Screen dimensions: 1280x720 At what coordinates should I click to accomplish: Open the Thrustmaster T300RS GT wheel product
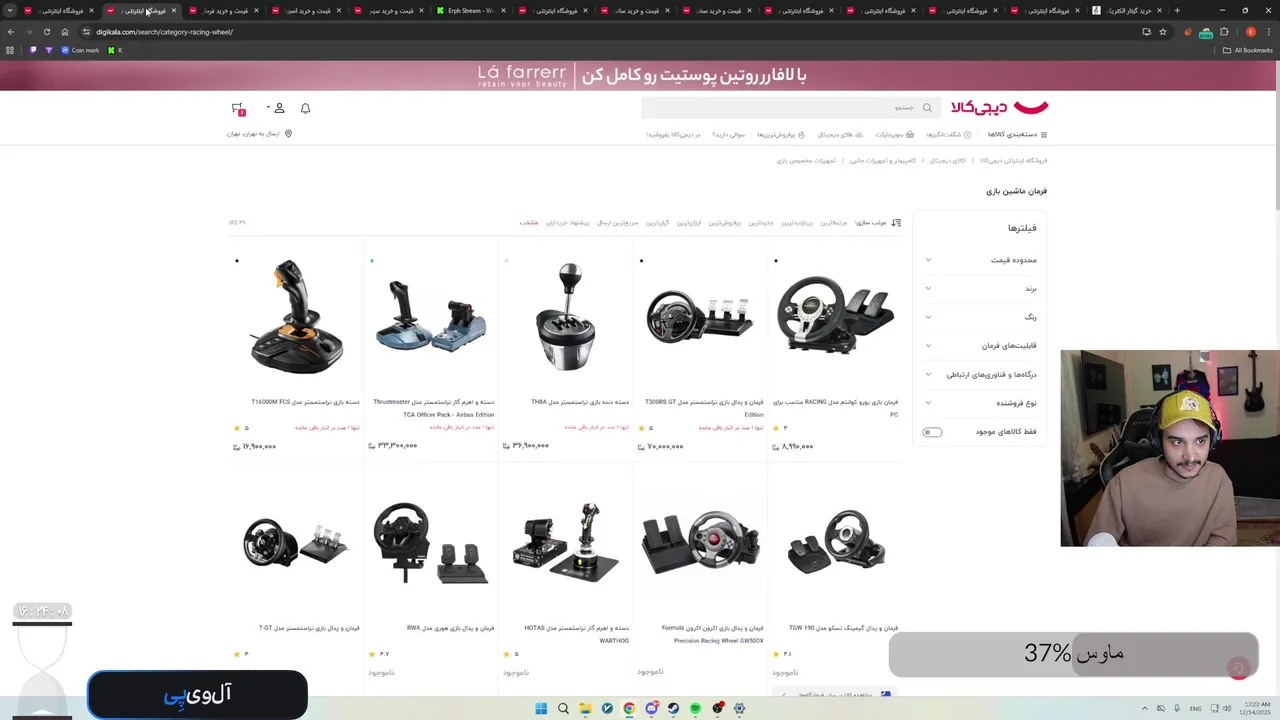pyautogui.click(x=700, y=350)
